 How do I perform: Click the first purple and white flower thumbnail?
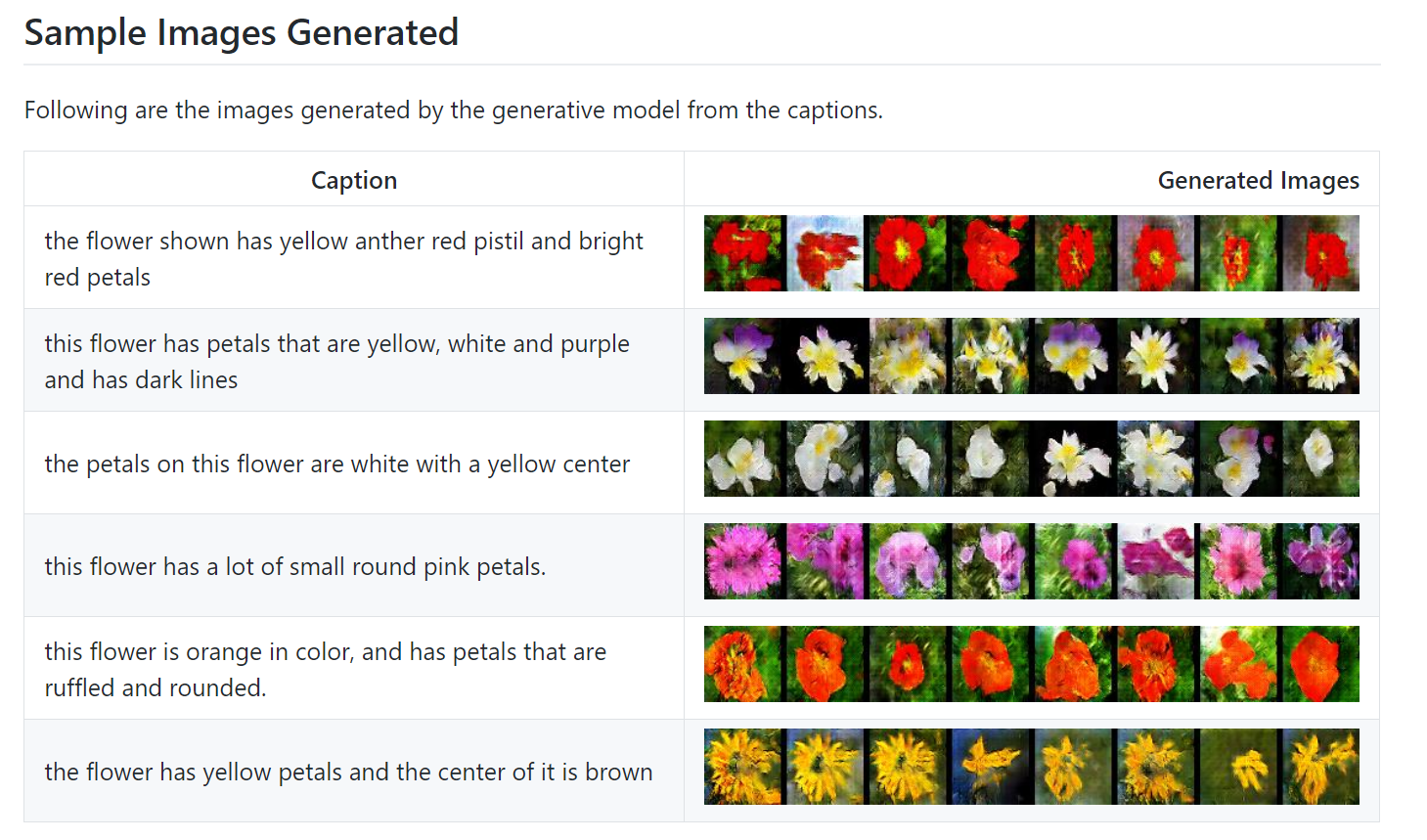click(x=744, y=356)
